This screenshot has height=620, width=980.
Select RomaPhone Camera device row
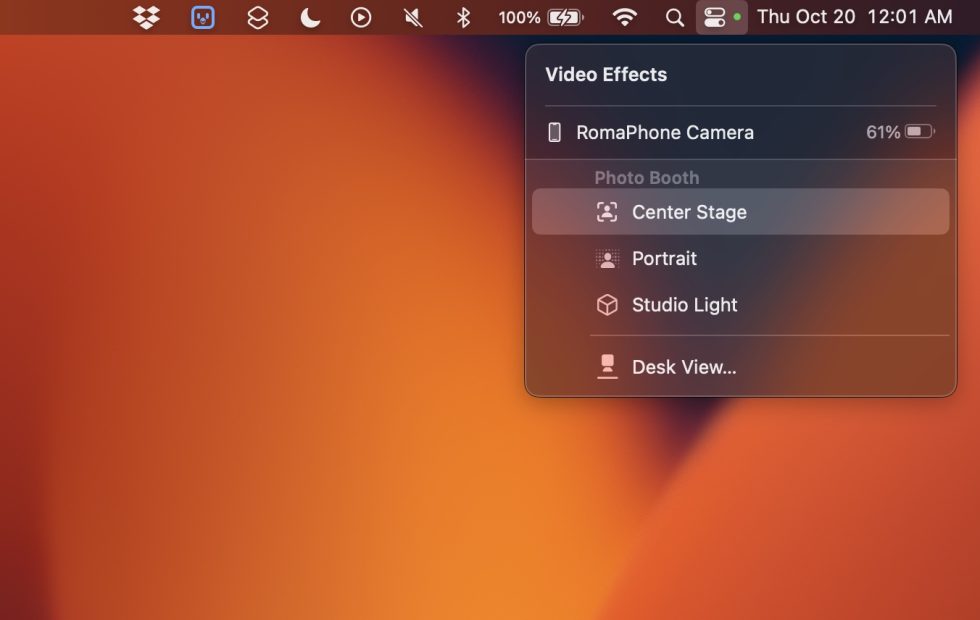(741, 132)
